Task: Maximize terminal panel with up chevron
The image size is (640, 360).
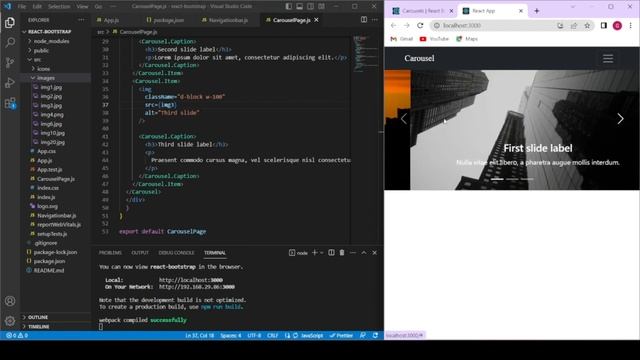Action: (x=364, y=253)
